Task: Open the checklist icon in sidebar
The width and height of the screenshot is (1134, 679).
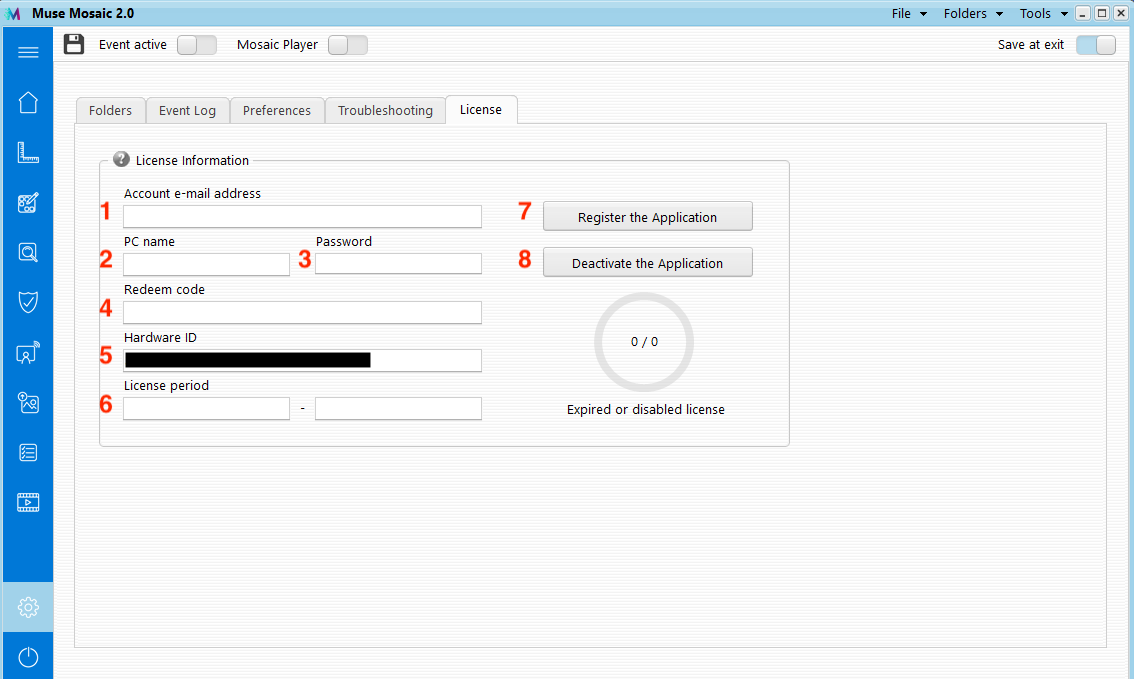Action: pos(28,453)
